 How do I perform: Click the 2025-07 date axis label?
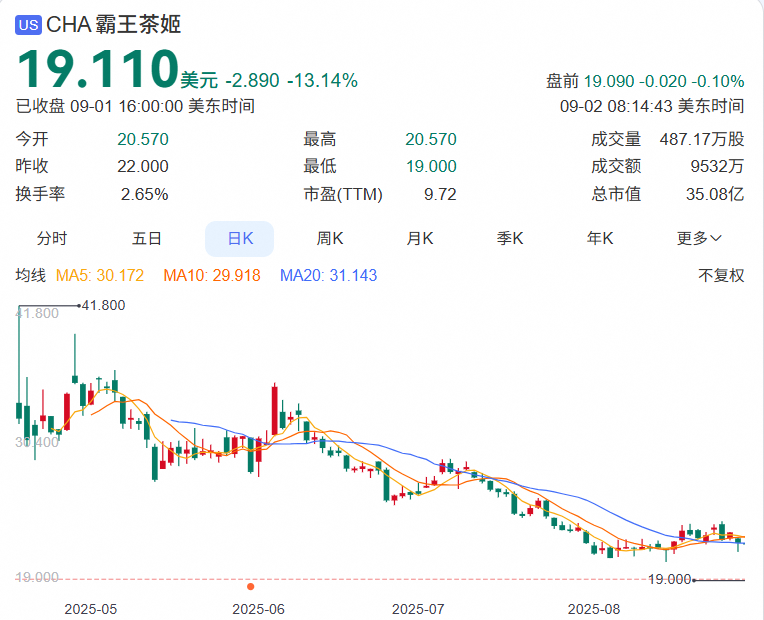pos(419,607)
